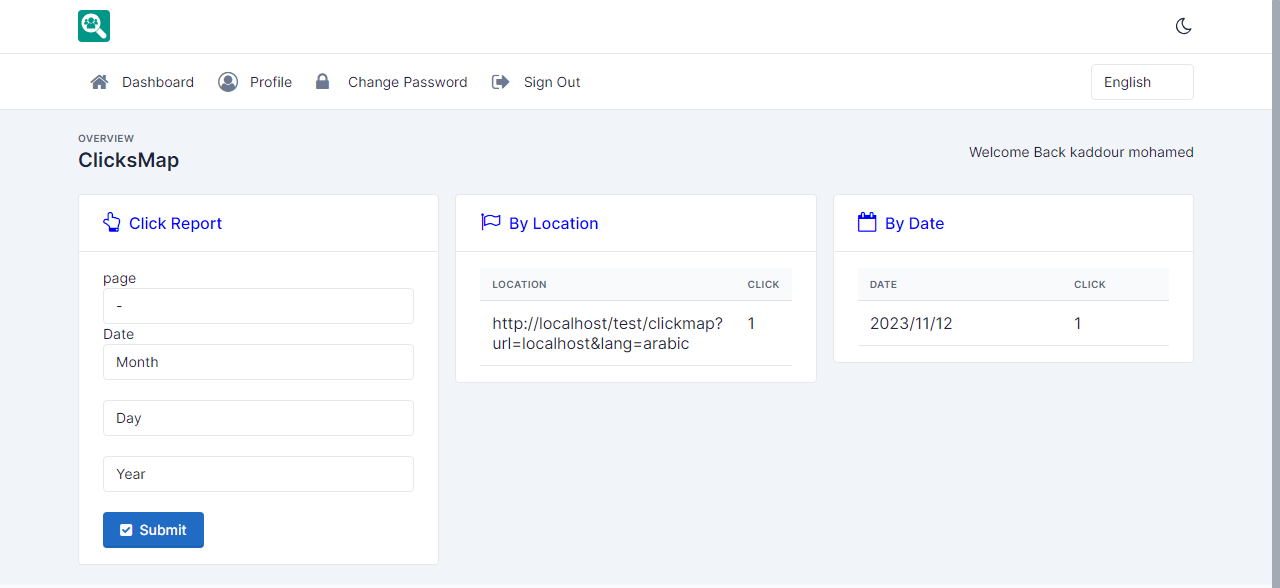Toggle dark mode with the moon icon
This screenshot has width=1280, height=588.
(x=1184, y=26)
